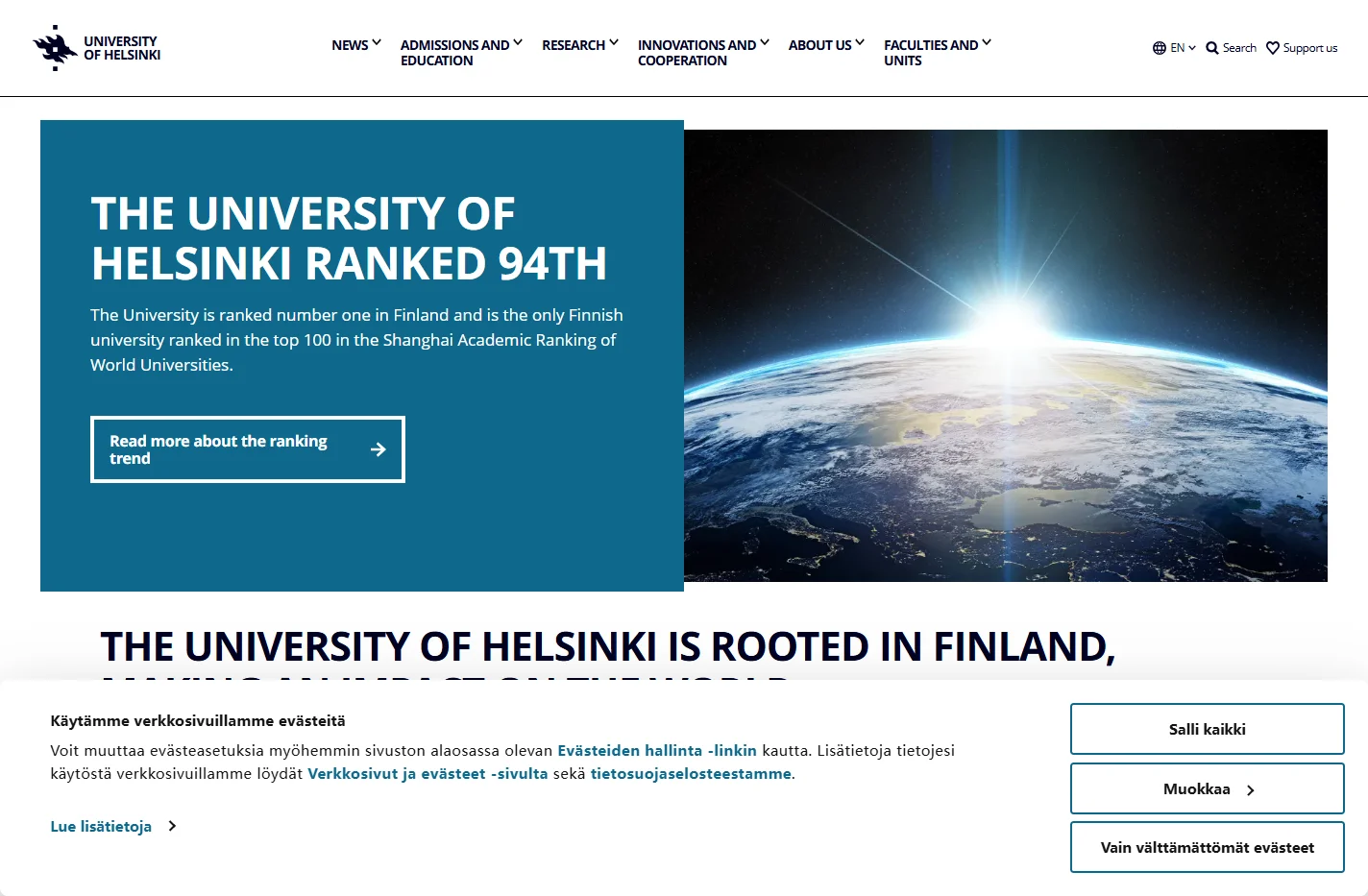Click the magnifying glass search icon
Image resolution: width=1368 pixels, height=896 pixels.
click(x=1212, y=48)
